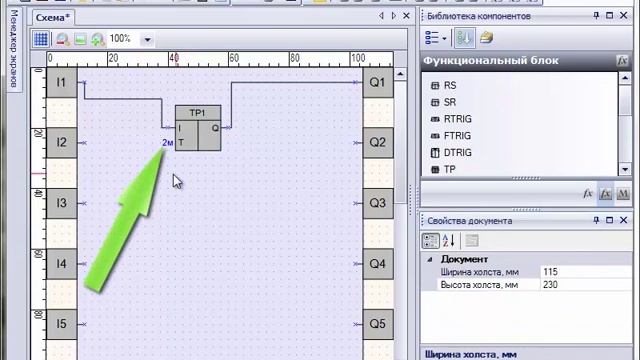The image size is (640, 360).
Task: Click fx icon in Функциональный блок header
Action: 622,61
